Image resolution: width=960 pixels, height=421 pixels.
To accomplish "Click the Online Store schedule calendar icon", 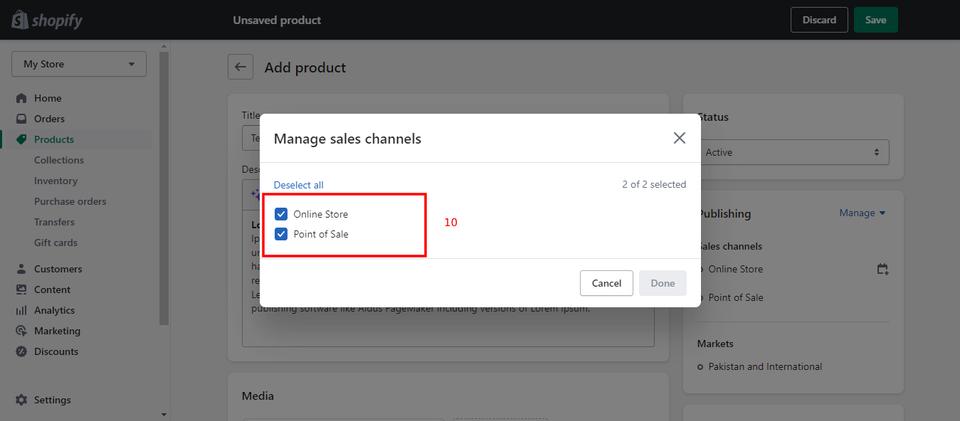I will [x=882, y=269].
